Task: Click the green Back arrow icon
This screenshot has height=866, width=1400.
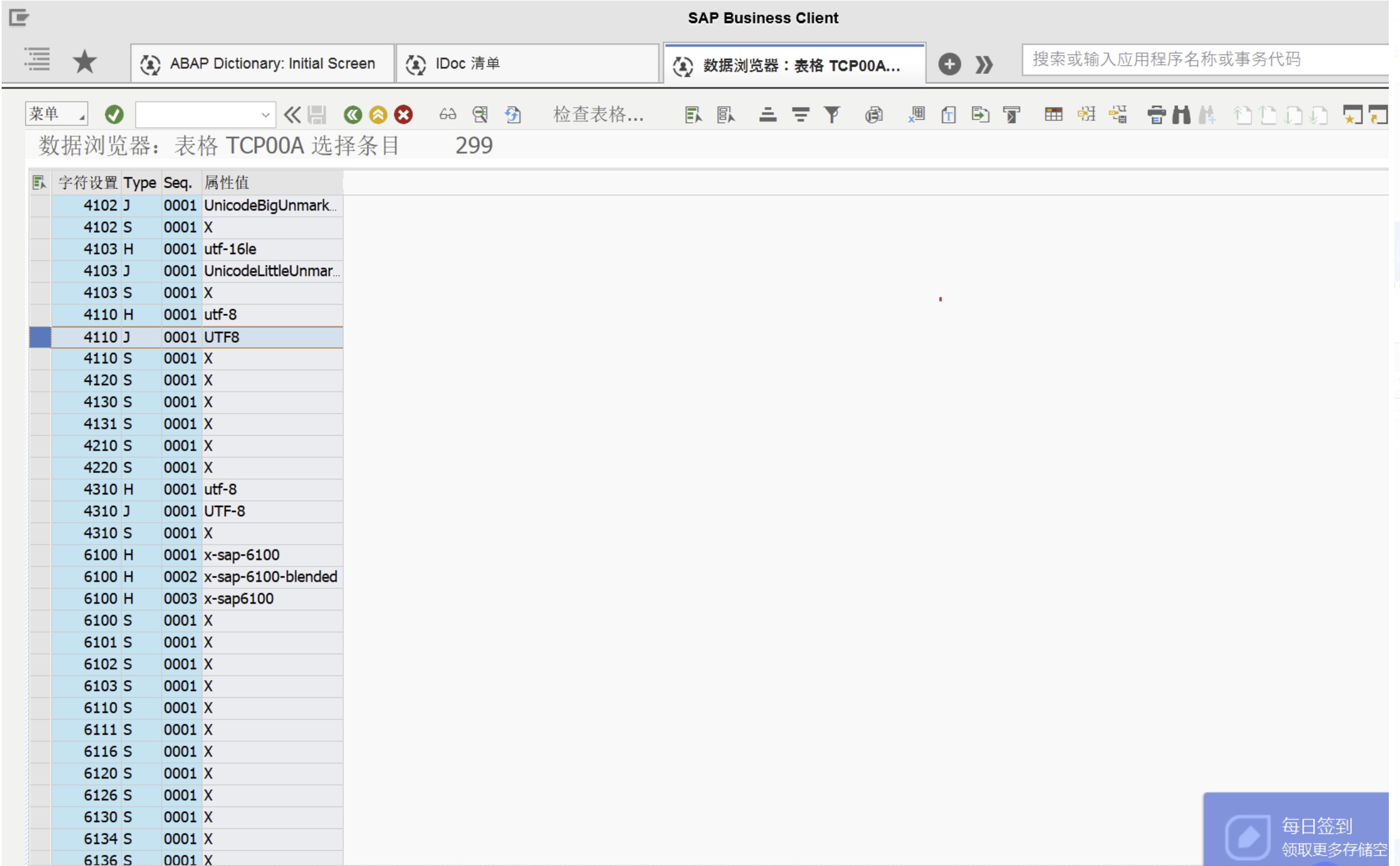Action: point(353,114)
